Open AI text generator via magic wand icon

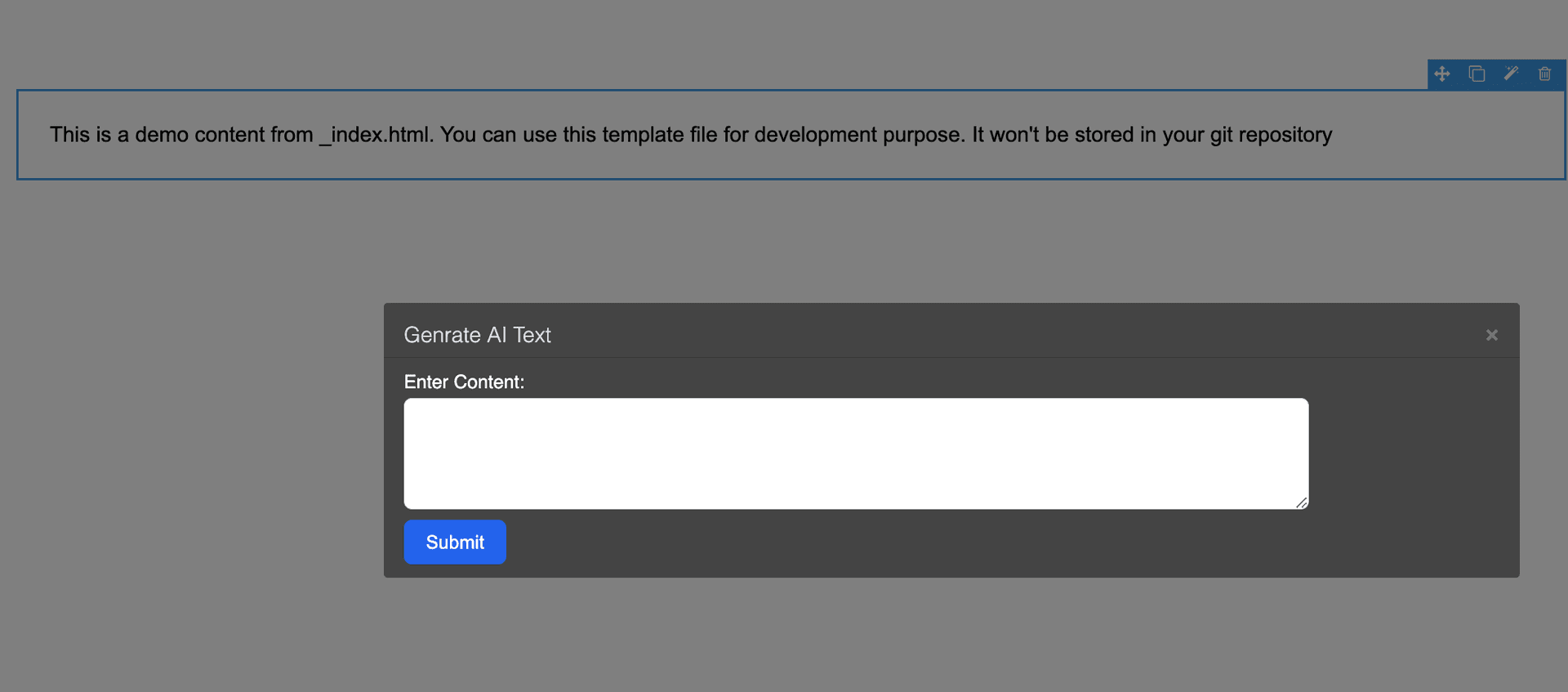coord(1511,74)
